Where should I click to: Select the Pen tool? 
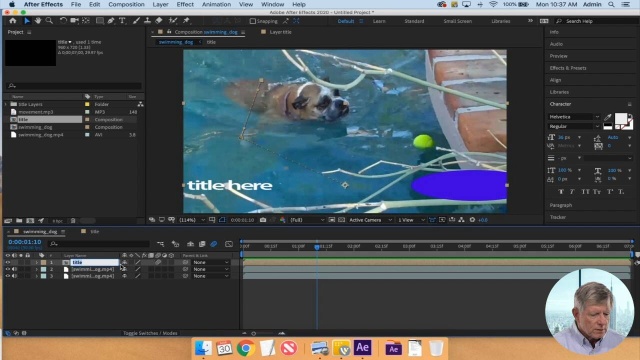pos(111,21)
